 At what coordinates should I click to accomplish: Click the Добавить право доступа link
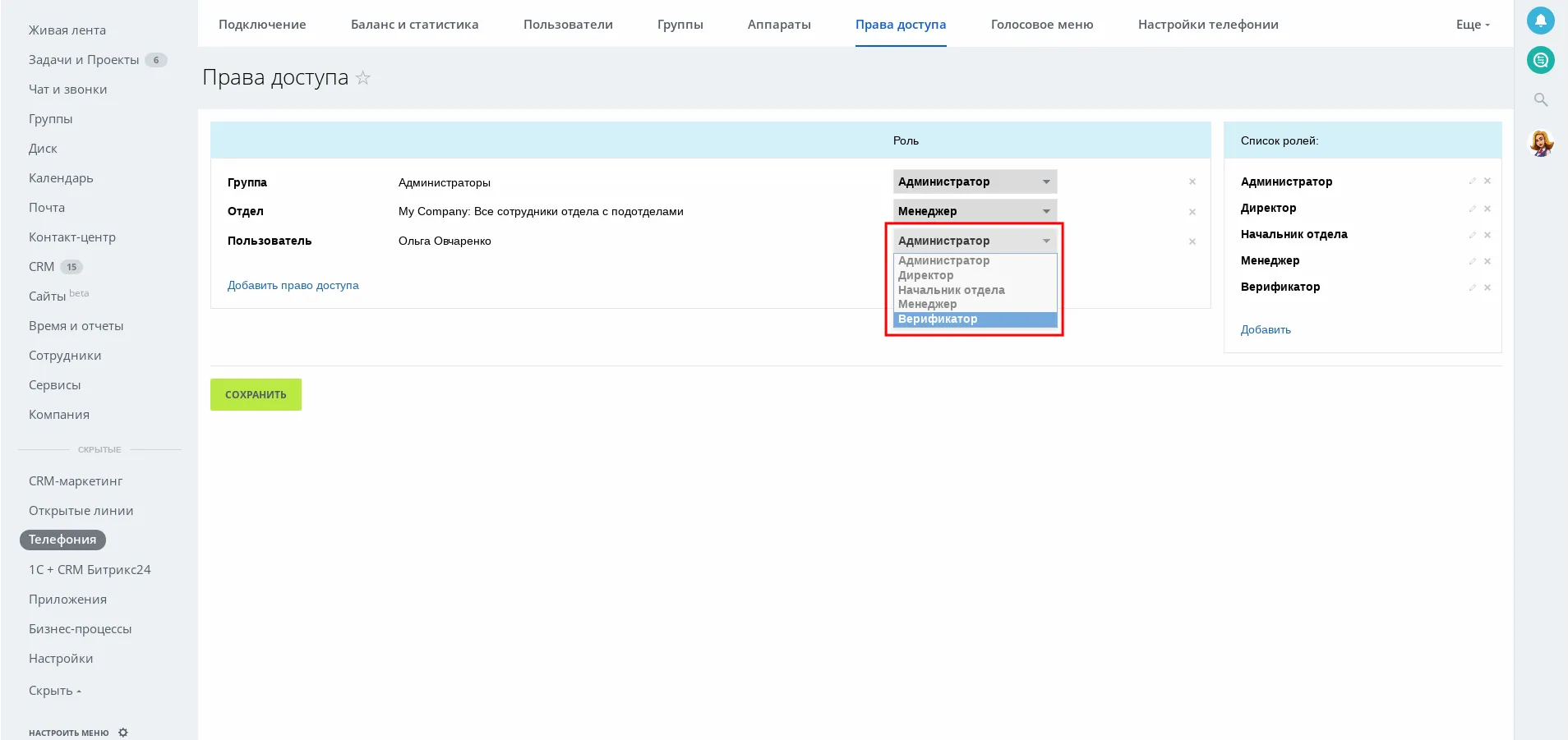293,286
